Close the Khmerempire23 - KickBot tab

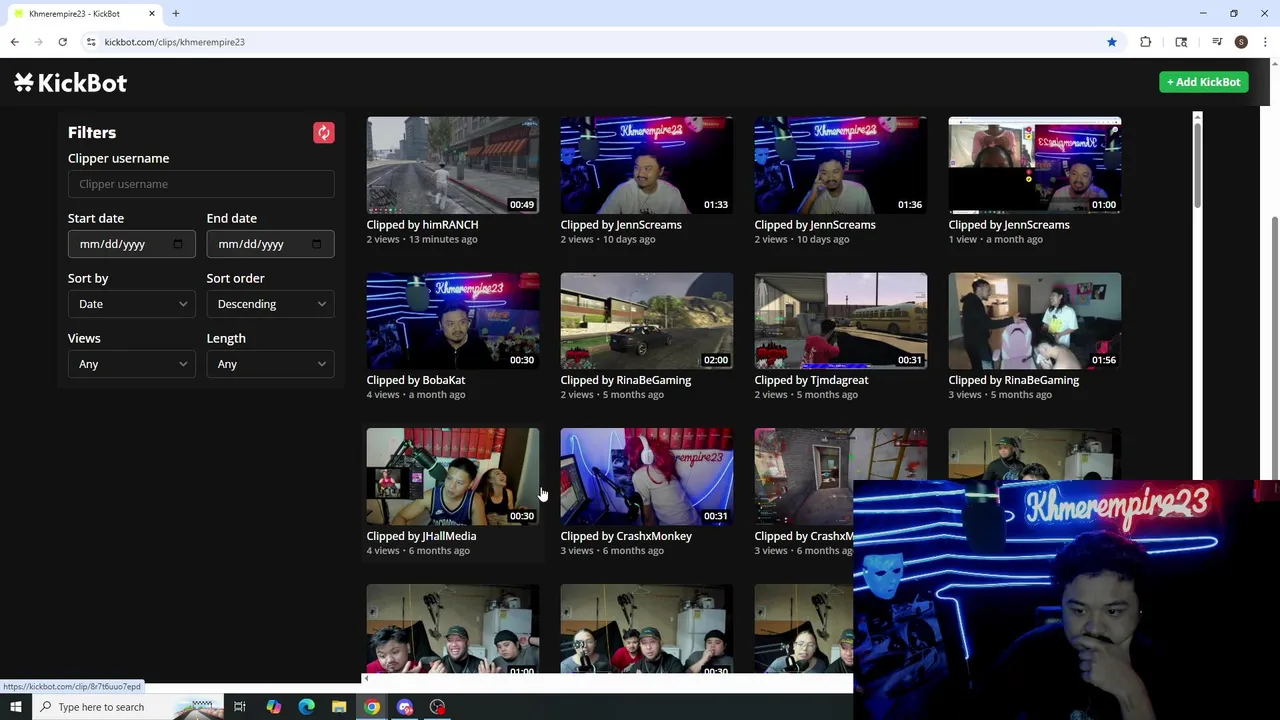pyautogui.click(x=152, y=14)
